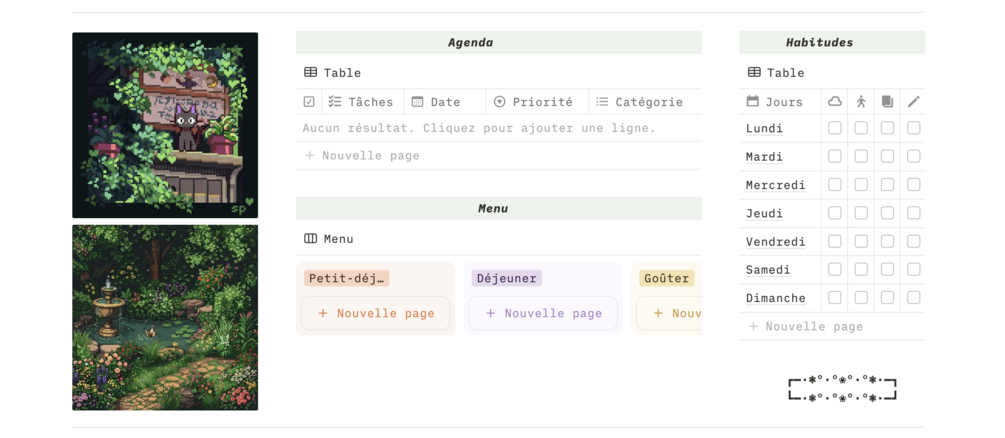
Task: Check the pencil habit for Dimanche
Action: pos(913,298)
